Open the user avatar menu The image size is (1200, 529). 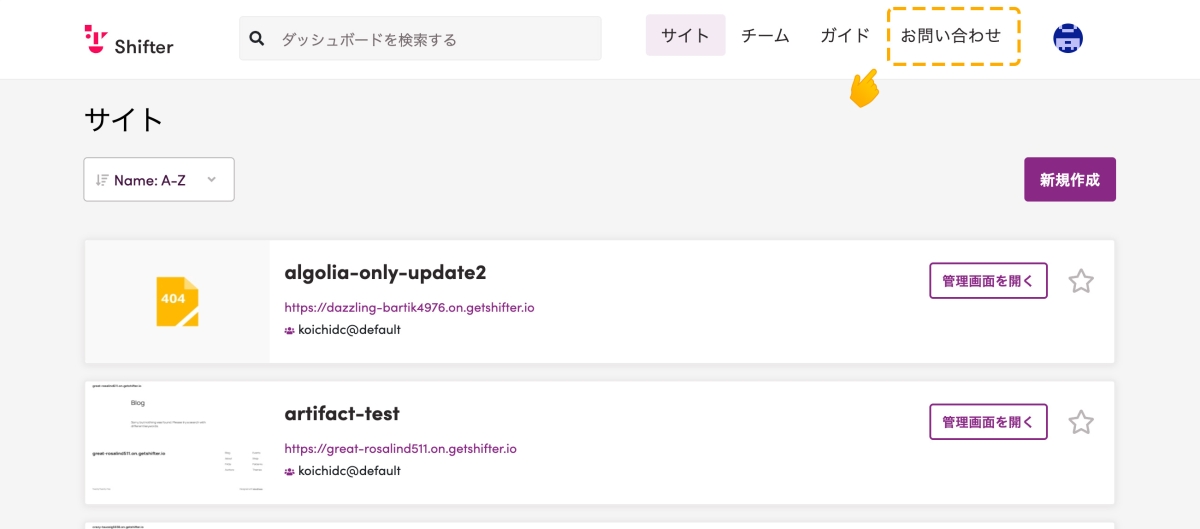pyautogui.click(x=1068, y=38)
